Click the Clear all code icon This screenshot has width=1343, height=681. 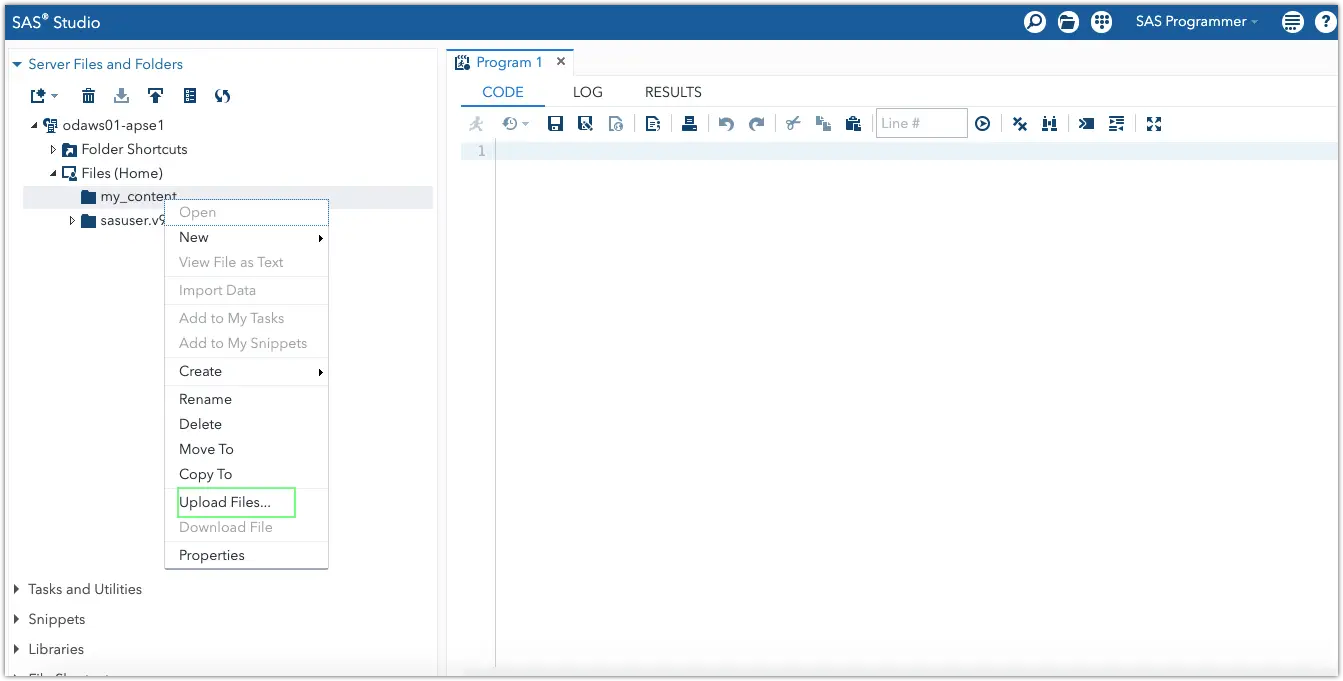pyautogui.click(x=1020, y=124)
